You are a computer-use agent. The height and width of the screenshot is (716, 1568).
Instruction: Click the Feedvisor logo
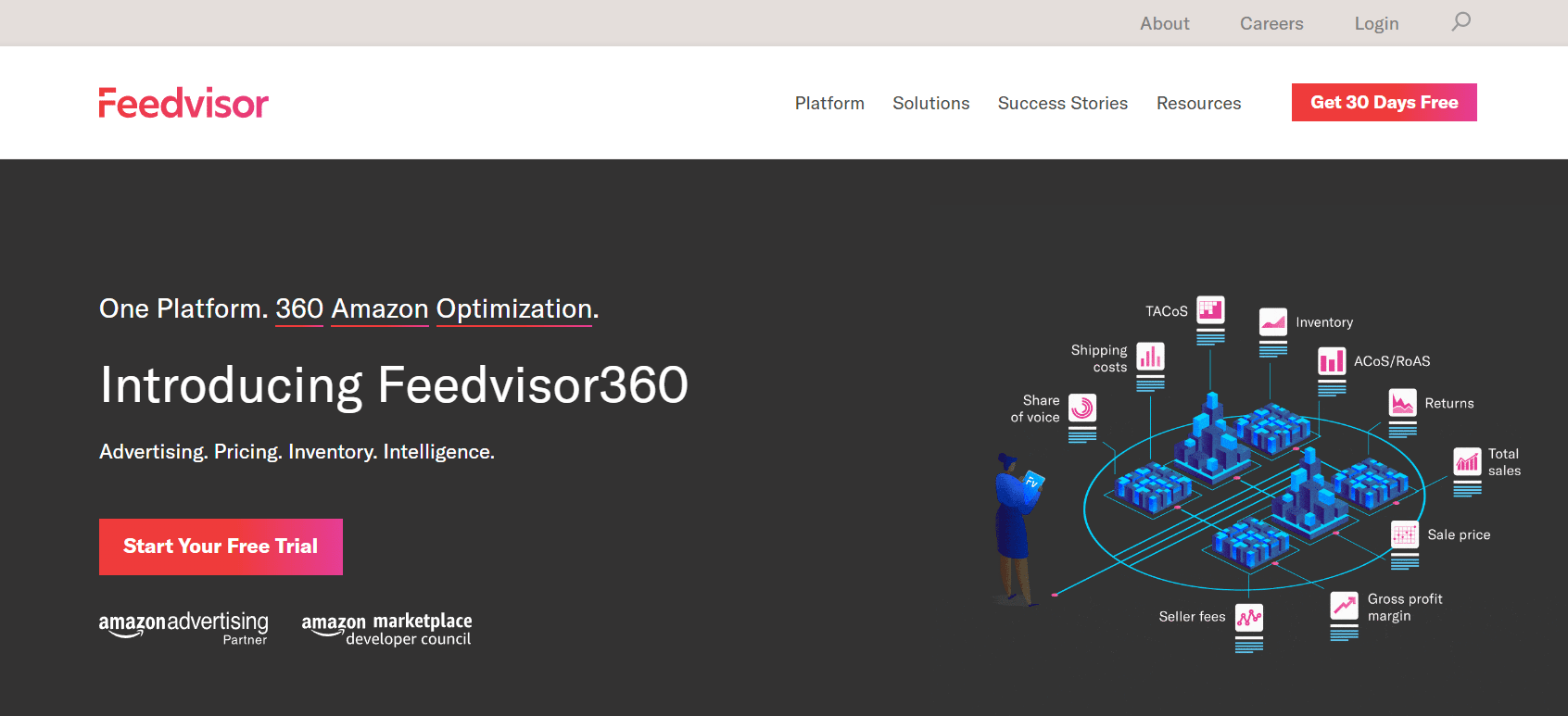183,103
